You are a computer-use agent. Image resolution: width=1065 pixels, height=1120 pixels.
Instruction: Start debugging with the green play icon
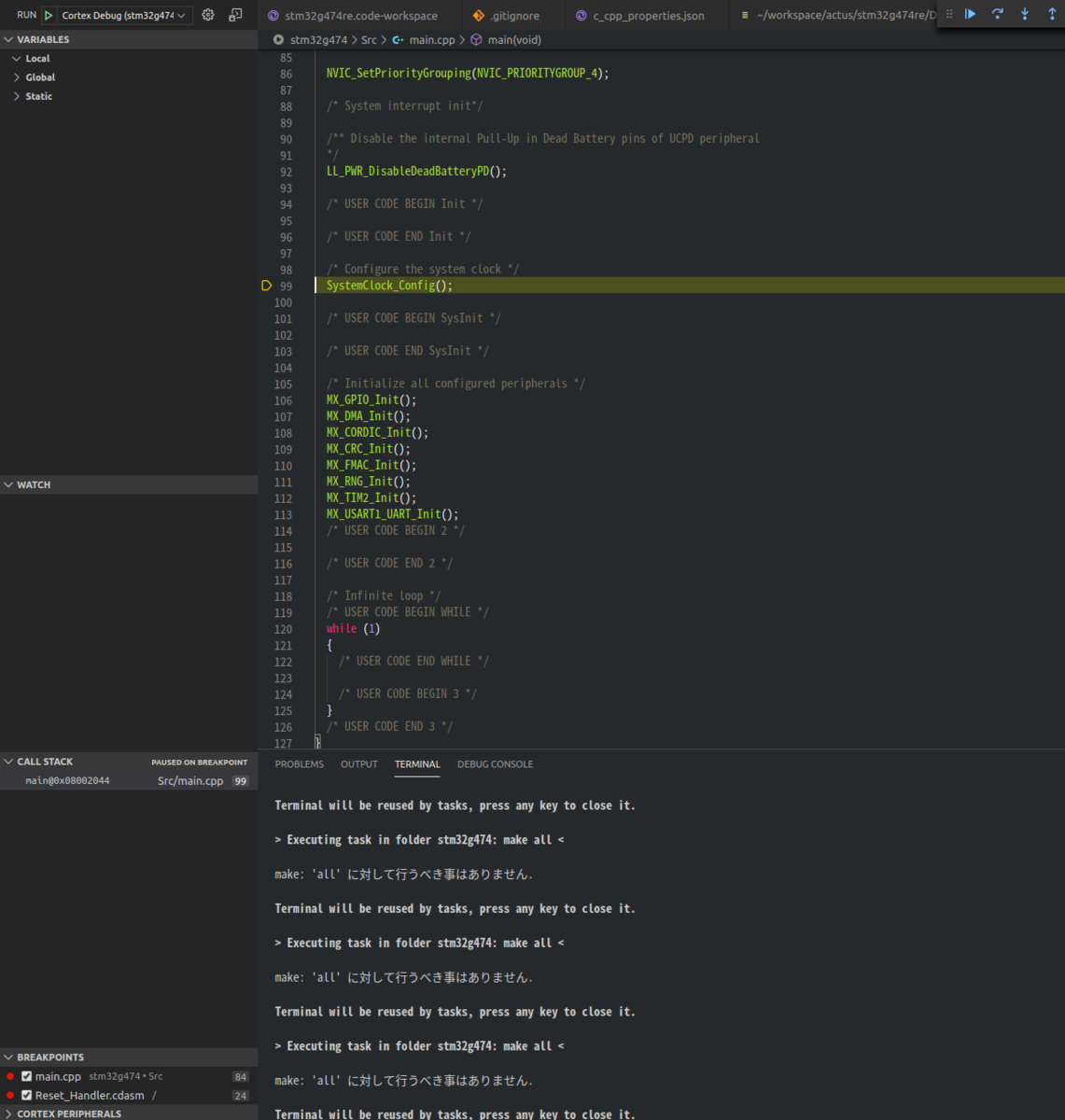tap(49, 15)
